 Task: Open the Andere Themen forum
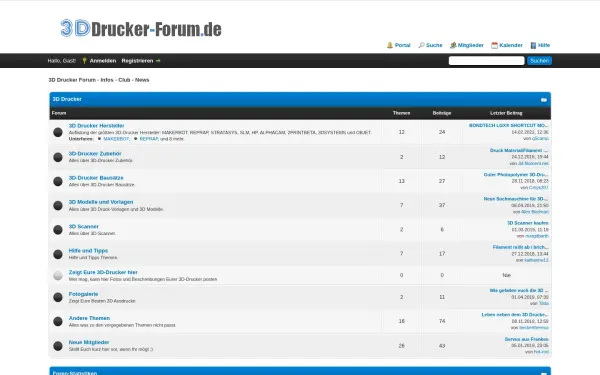[89, 318]
